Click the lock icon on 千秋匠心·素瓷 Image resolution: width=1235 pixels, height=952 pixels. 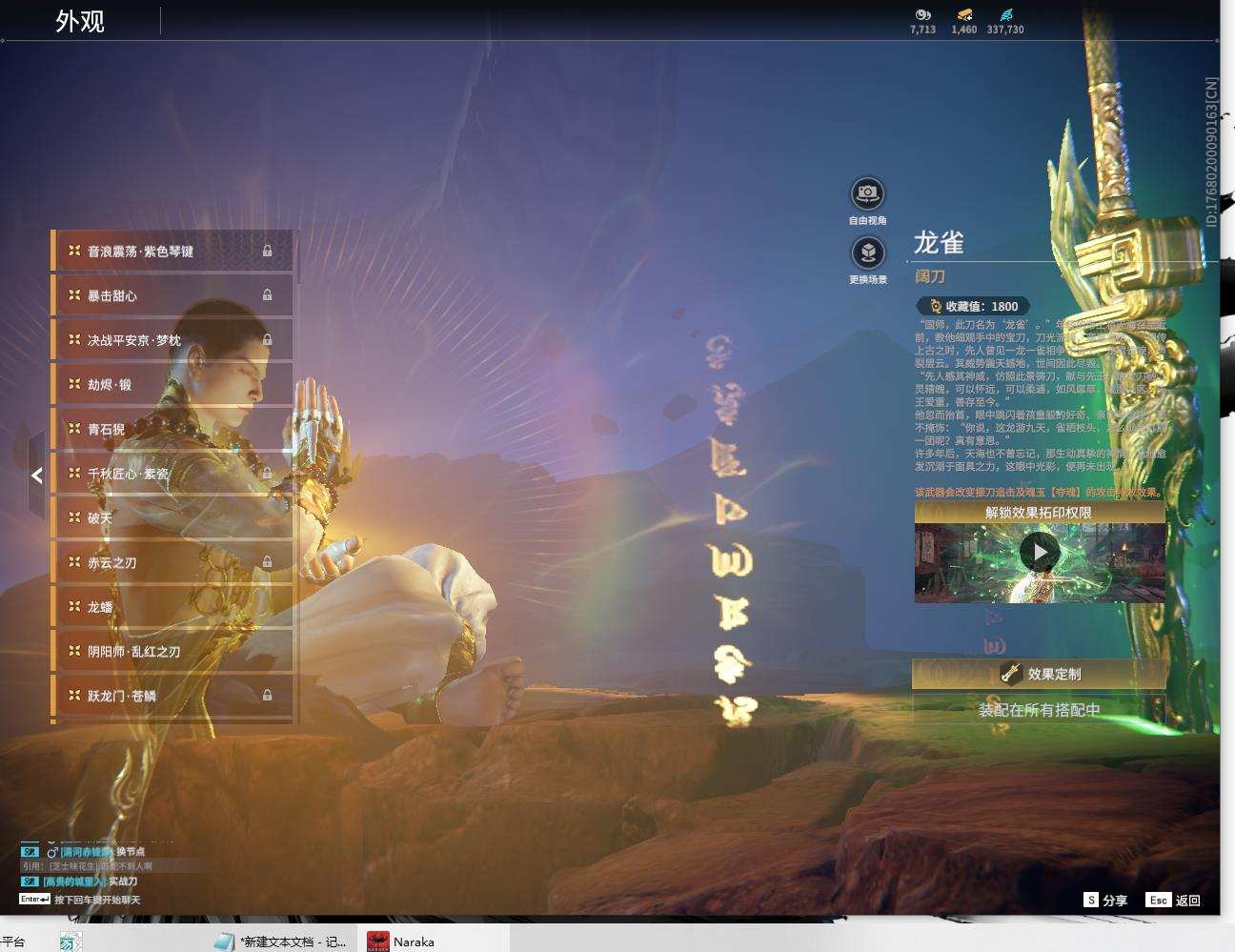[x=268, y=473]
